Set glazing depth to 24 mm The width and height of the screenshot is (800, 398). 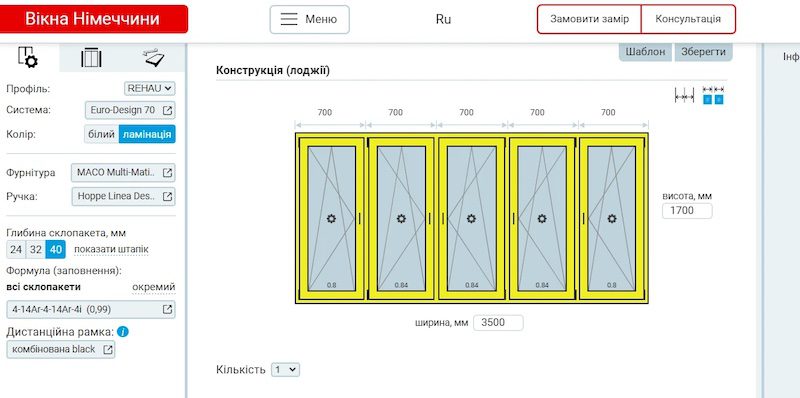[16, 250]
